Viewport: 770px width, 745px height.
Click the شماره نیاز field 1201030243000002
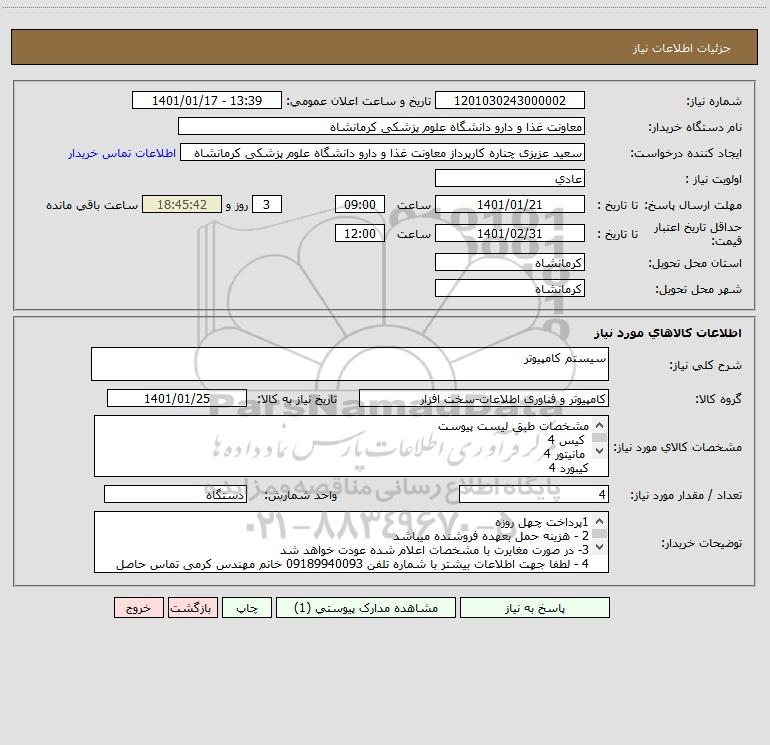pos(510,100)
